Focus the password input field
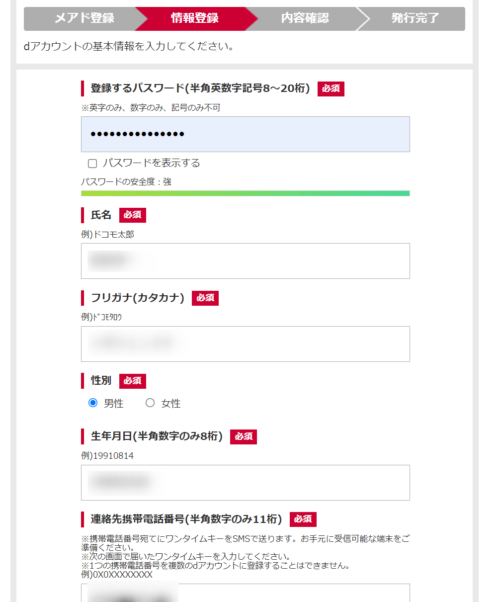 (x=245, y=134)
